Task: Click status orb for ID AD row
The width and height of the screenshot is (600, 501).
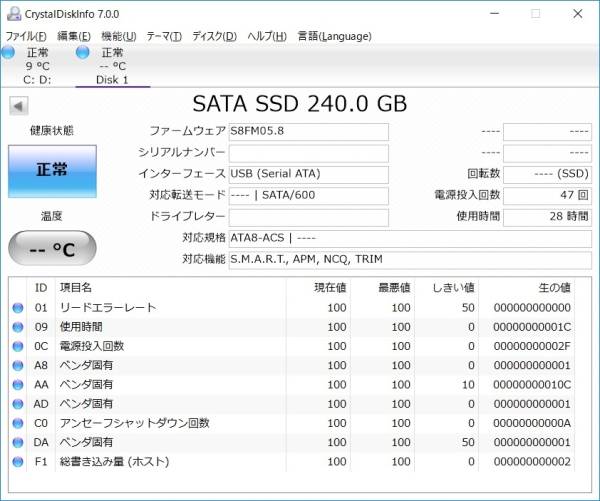Action: pyautogui.click(x=18, y=404)
